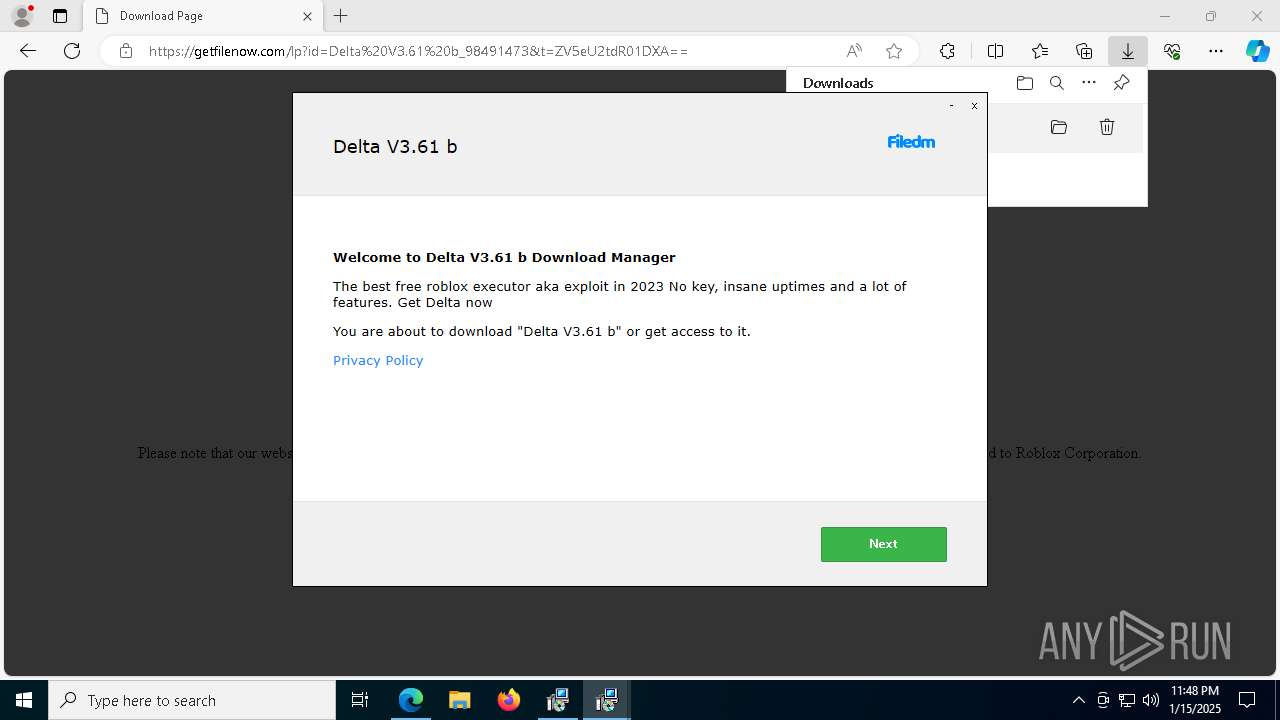Open first installer icon on taskbar
The height and width of the screenshot is (720, 1280).
pyautogui.click(x=558, y=700)
